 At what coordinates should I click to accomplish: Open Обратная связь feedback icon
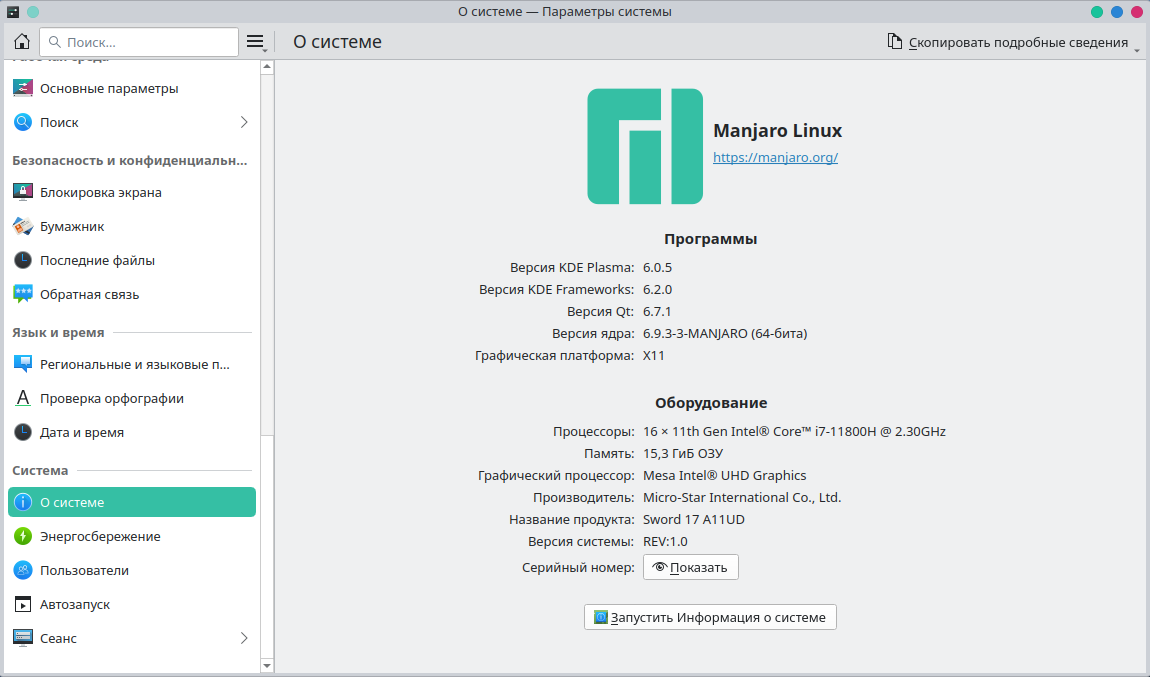tap(23, 294)
